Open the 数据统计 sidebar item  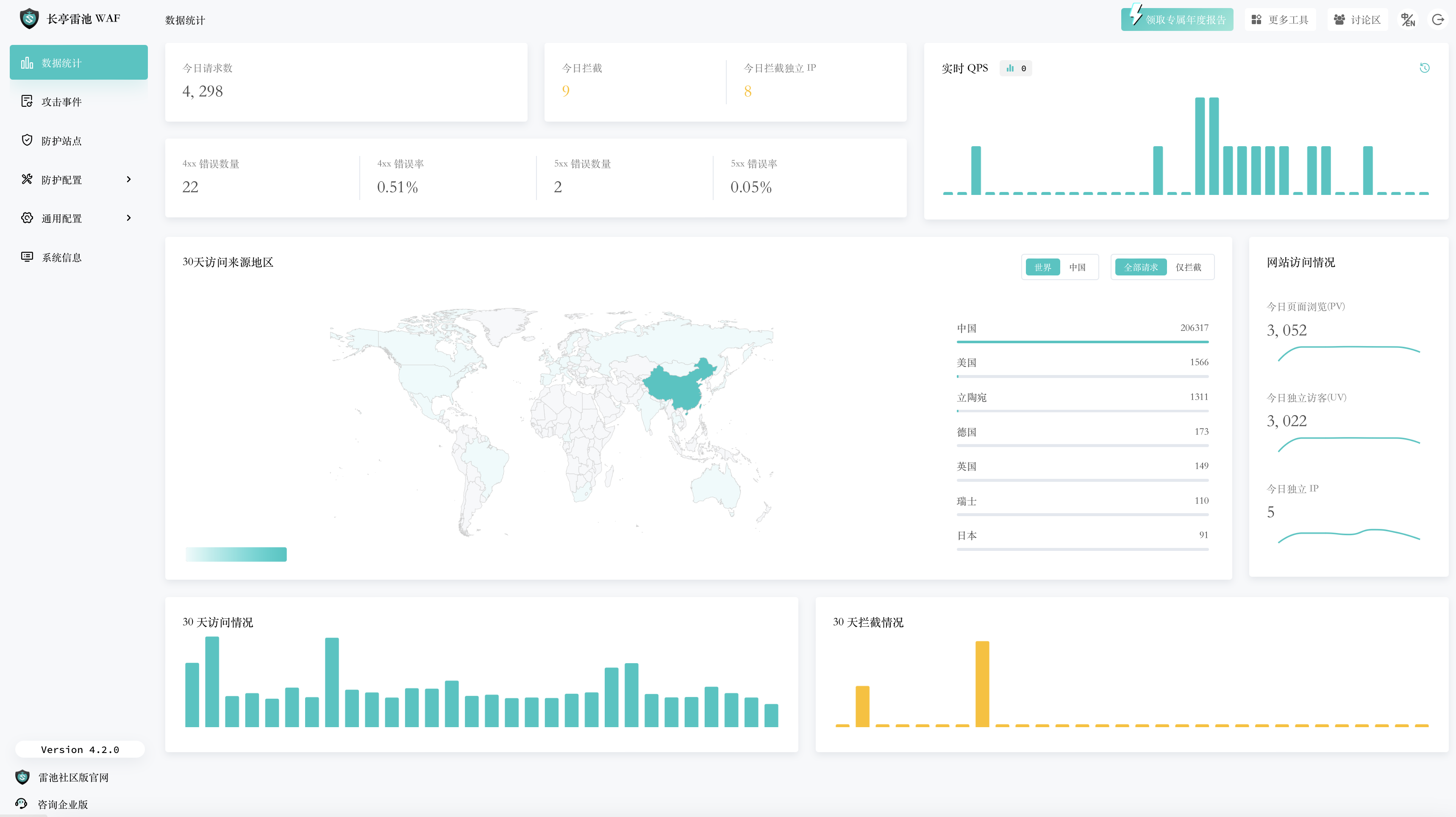[x=78, y=62]
